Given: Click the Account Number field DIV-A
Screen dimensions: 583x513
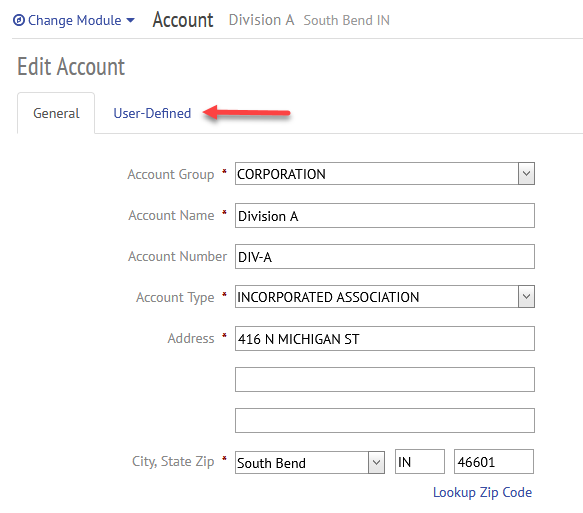Looking at the screenshot, I should point(385,256).
